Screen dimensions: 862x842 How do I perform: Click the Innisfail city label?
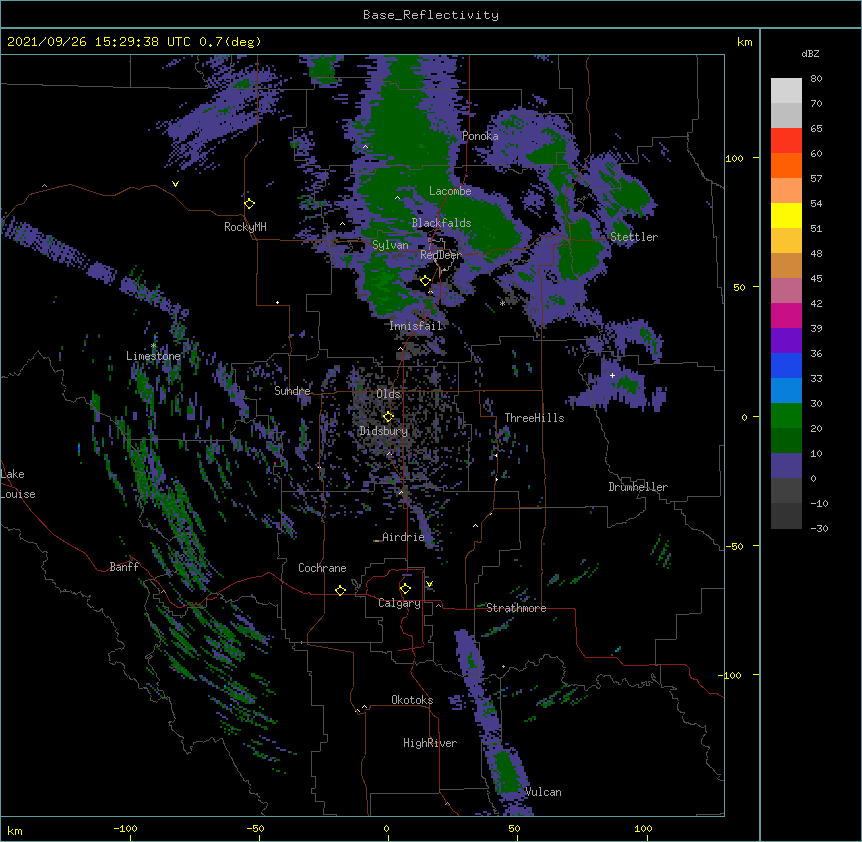[416, 326]
